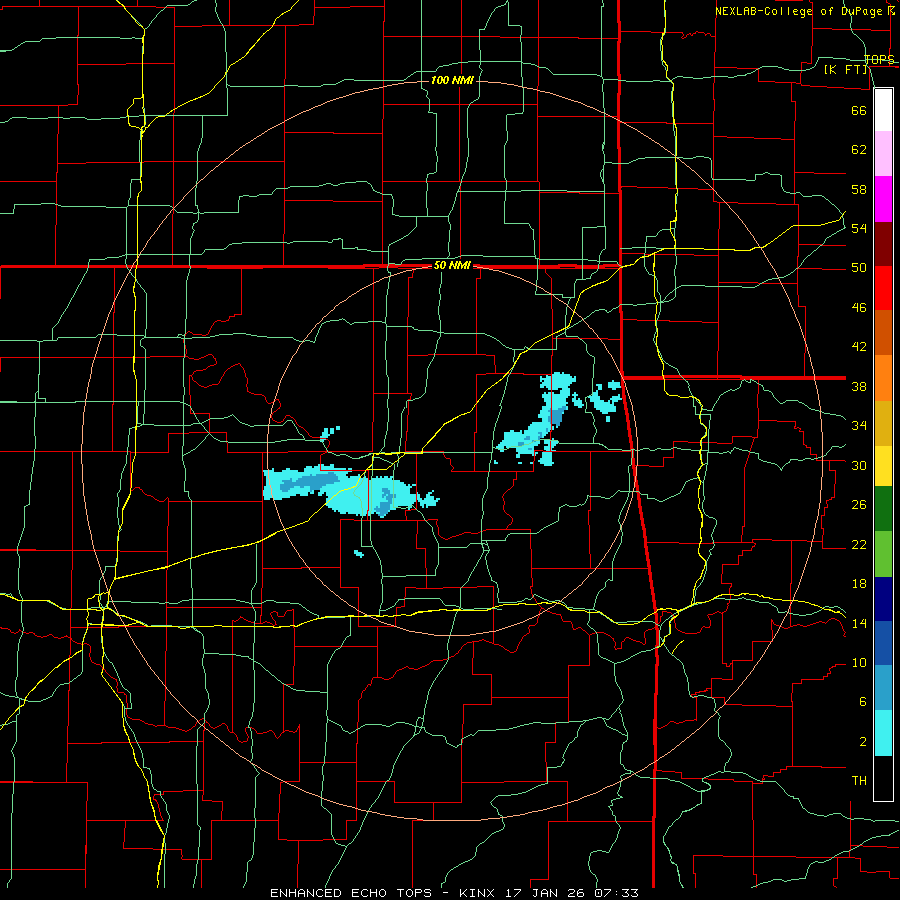The image size is (900, 900).
Task: Click the bright orange legend swatch
Action: [x=883, y=378]
